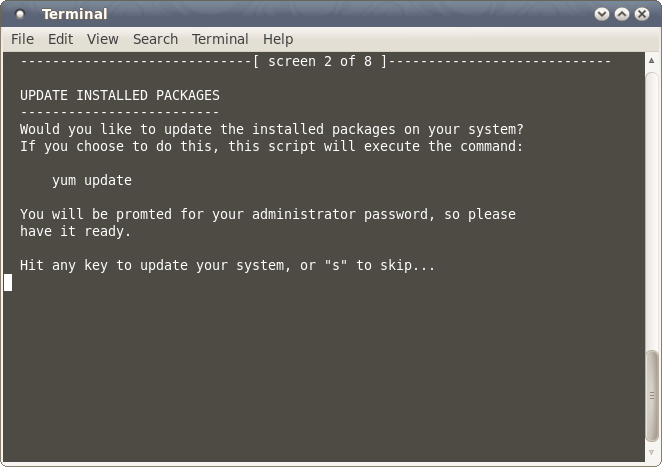Click the "Would you like to update" line
Screen dimensions: 662x467
tap(271, 130)
